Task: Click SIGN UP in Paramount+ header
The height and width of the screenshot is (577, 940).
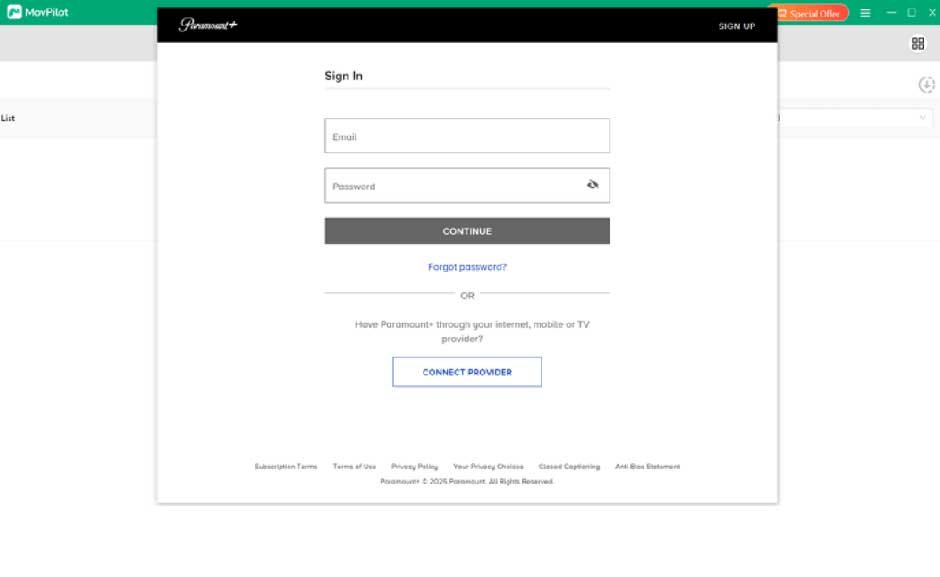Action: [x=737, y=26]
